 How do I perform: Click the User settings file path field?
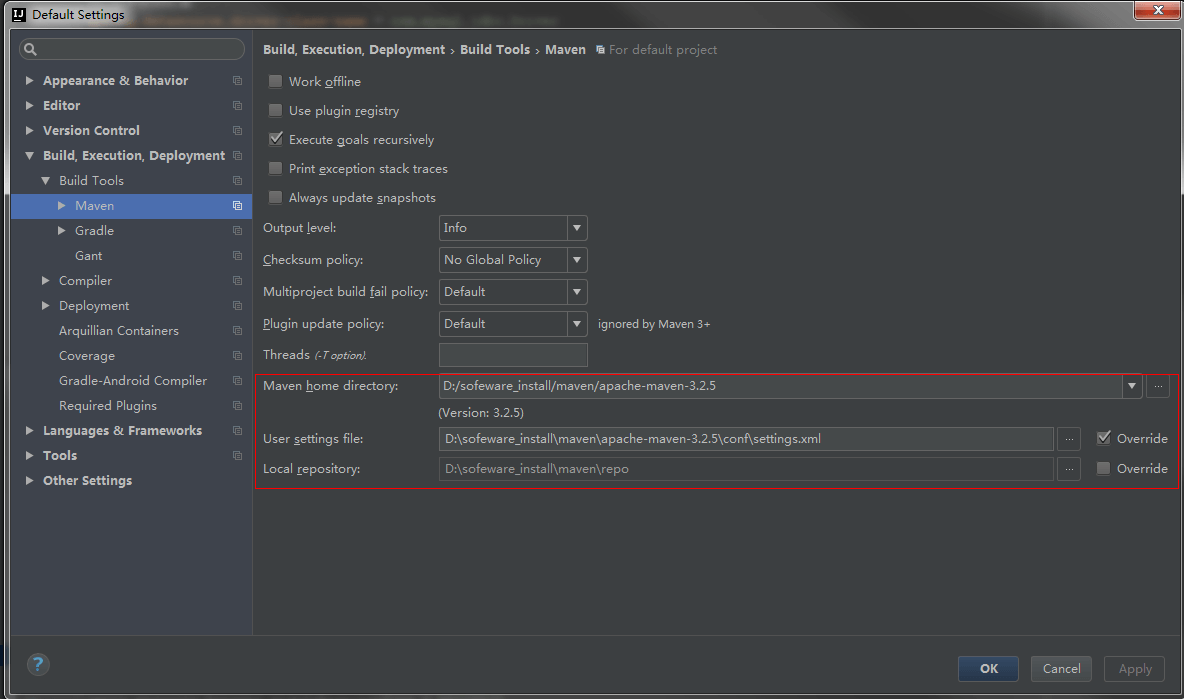(746, 439)
